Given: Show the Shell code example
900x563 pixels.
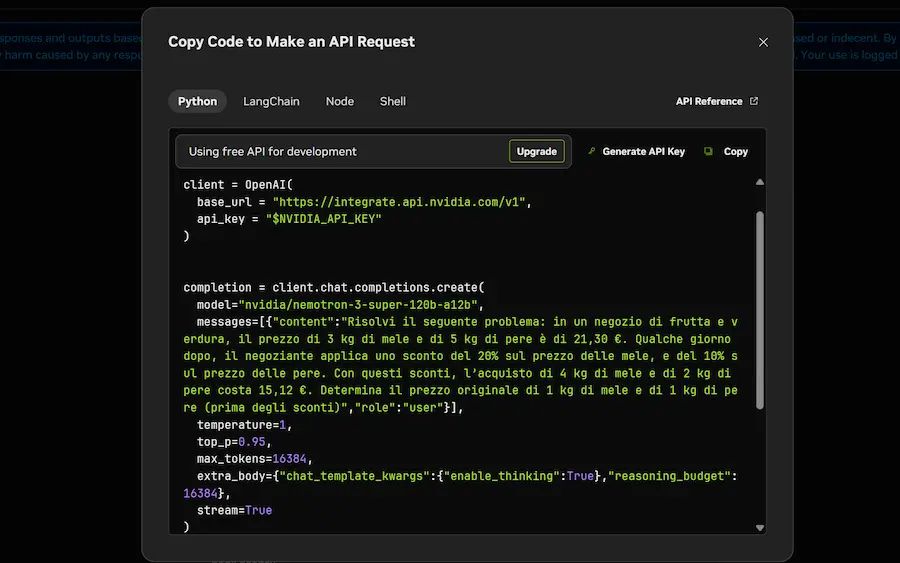Looking at the screenshot, I should pyautogui.click(x=392, y=101).
